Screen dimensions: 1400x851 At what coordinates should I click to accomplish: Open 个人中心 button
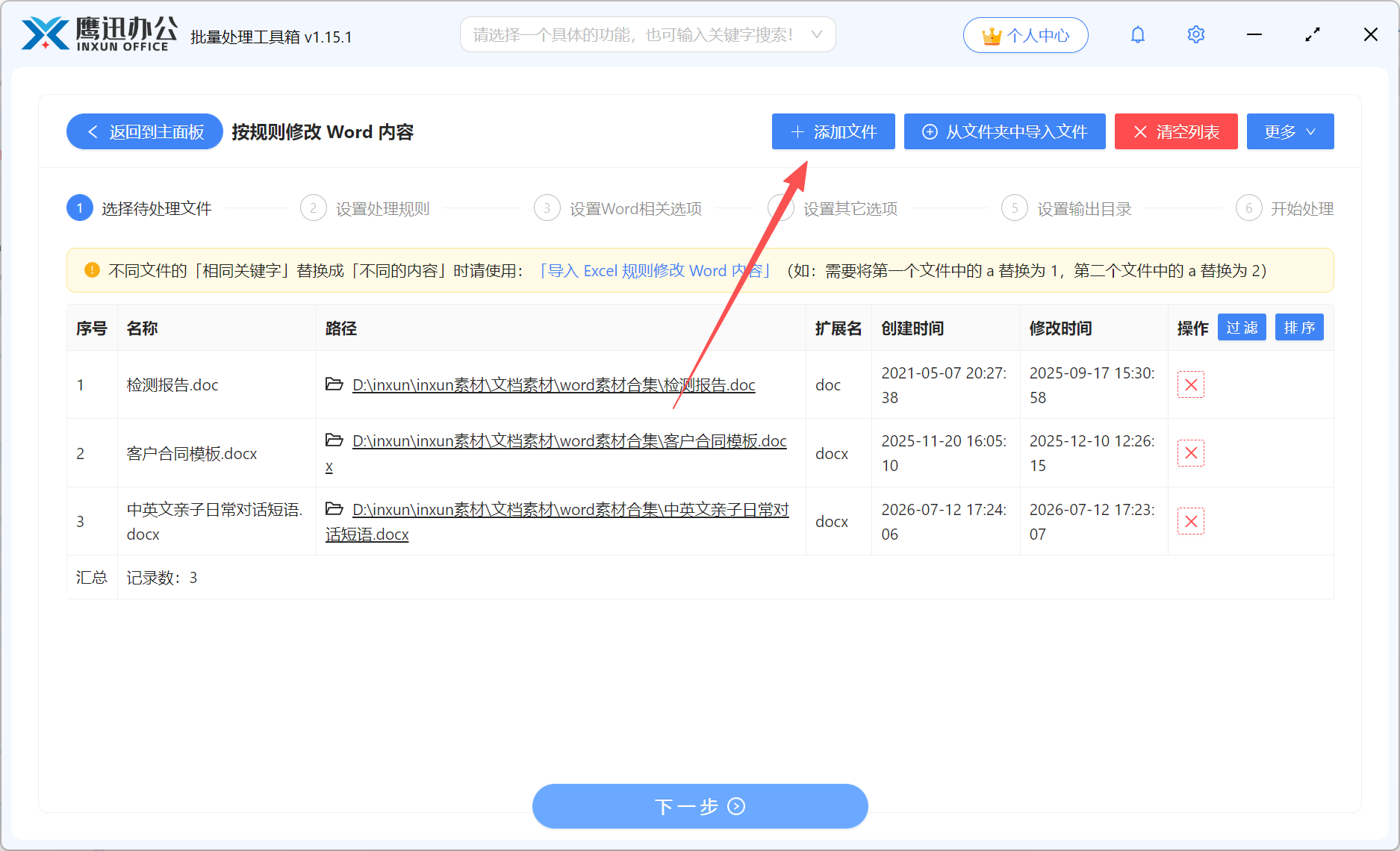pos(1025,35)
